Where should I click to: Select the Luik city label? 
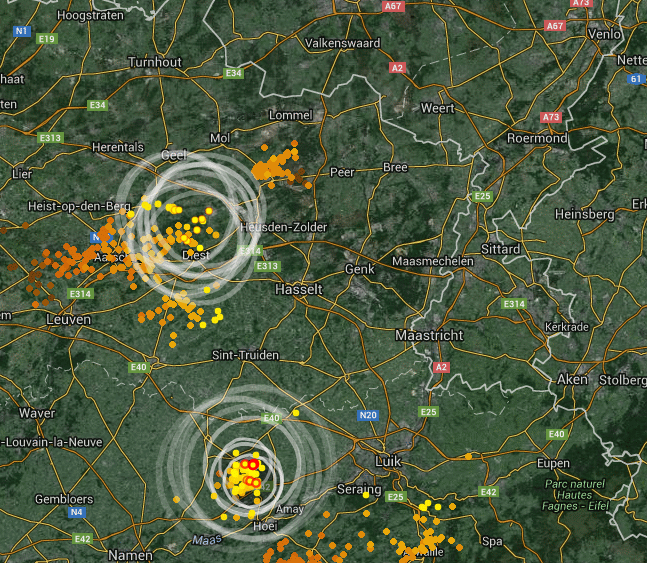388,461
